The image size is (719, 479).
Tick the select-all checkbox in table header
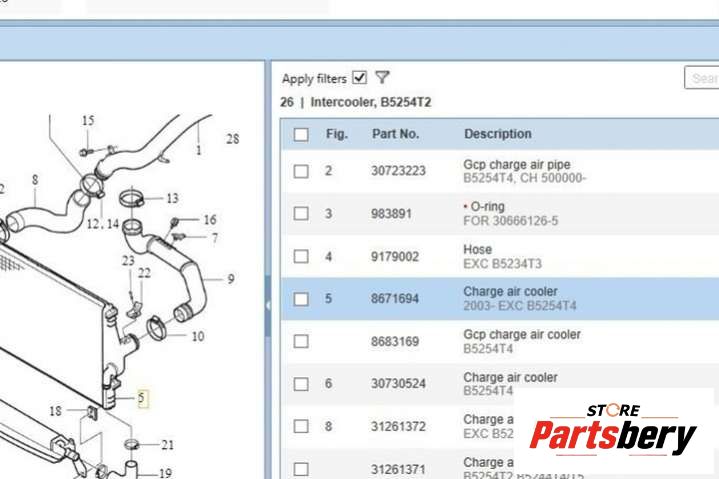coord(301,134)
